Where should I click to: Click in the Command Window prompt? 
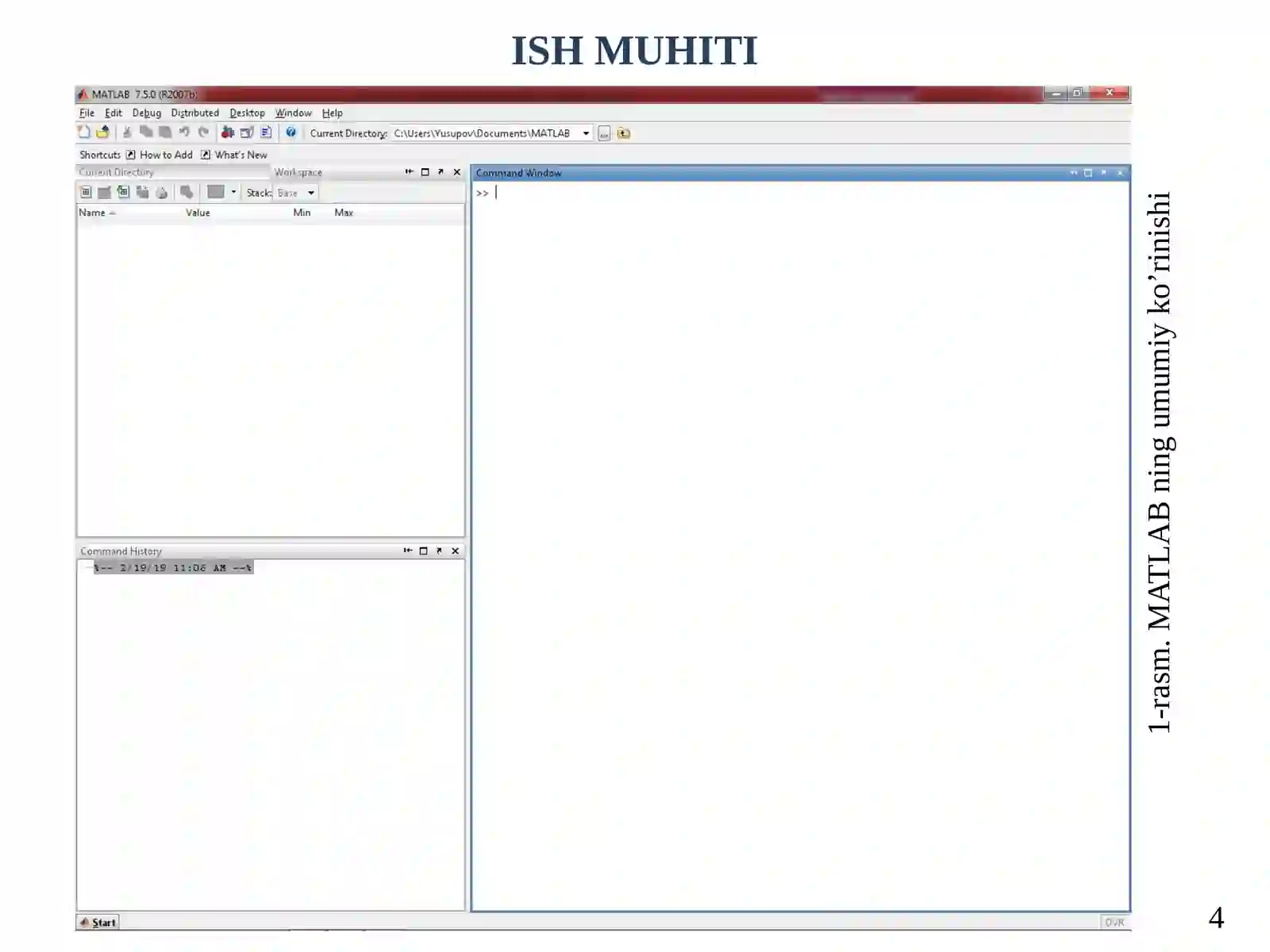tap(497, 193)
